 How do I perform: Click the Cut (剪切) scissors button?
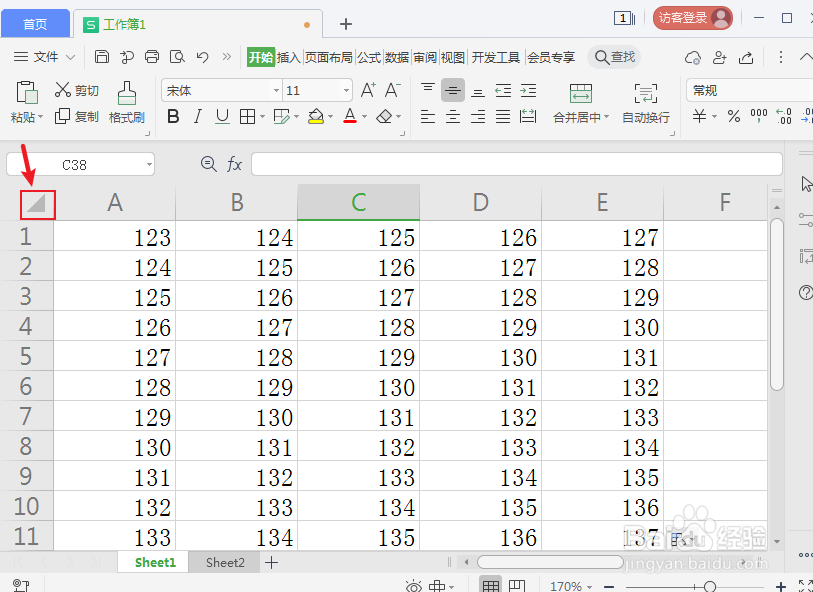point(76,90)
